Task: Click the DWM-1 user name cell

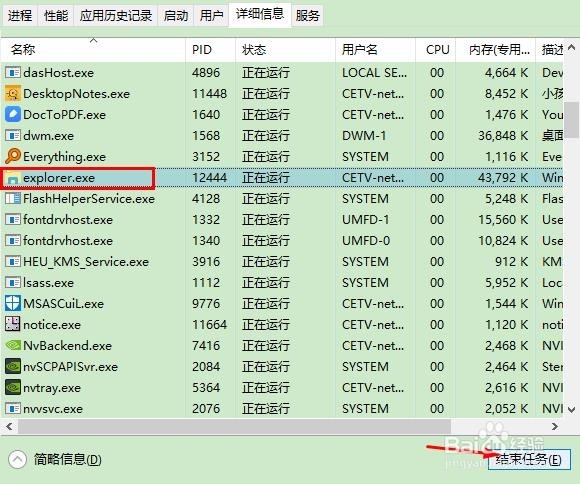Action: [x=364, y=136]
